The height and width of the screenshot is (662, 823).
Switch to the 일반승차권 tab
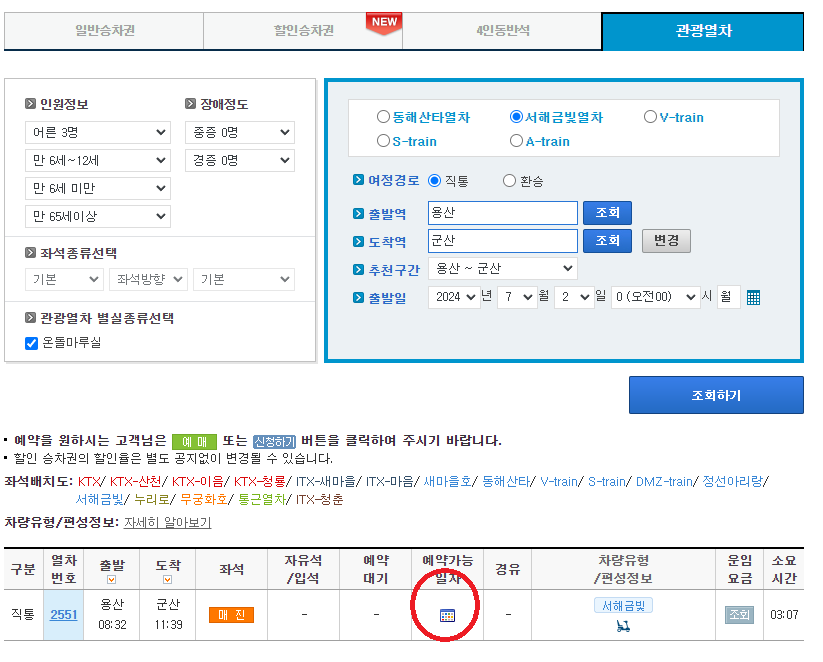(103, 30)
